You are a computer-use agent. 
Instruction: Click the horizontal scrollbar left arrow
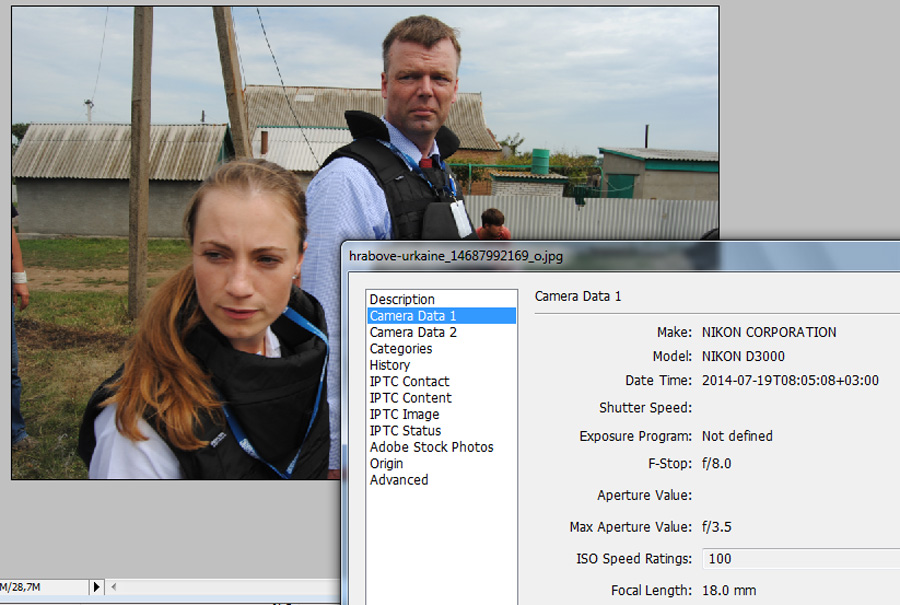pyautogui.click(x=114, y=587)
